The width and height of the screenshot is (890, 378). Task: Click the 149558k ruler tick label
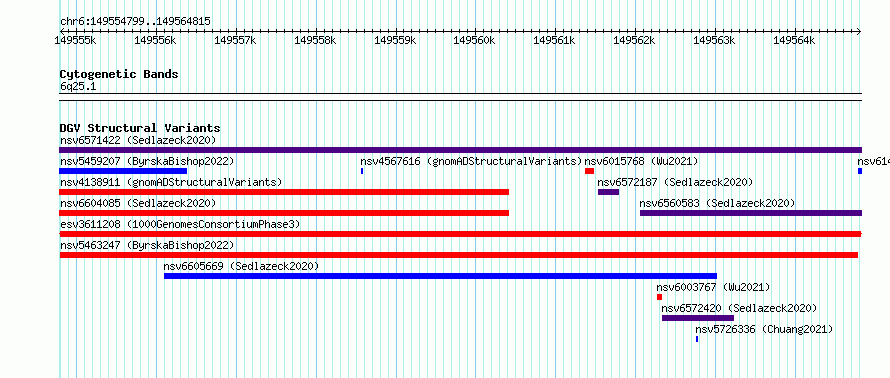[x=316, y=40]
